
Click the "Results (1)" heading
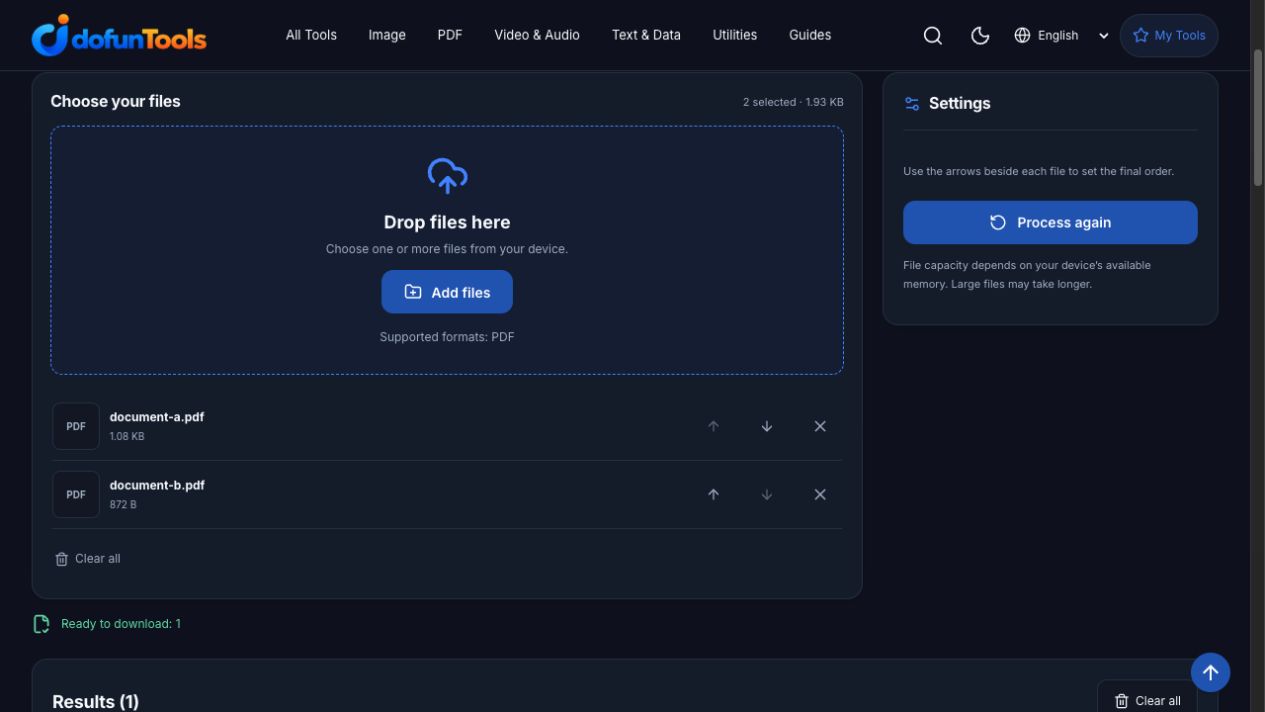click(96, 701)
